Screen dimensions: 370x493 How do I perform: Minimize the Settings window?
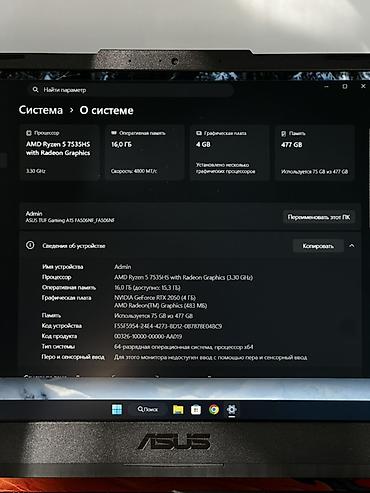pos(327,86)
